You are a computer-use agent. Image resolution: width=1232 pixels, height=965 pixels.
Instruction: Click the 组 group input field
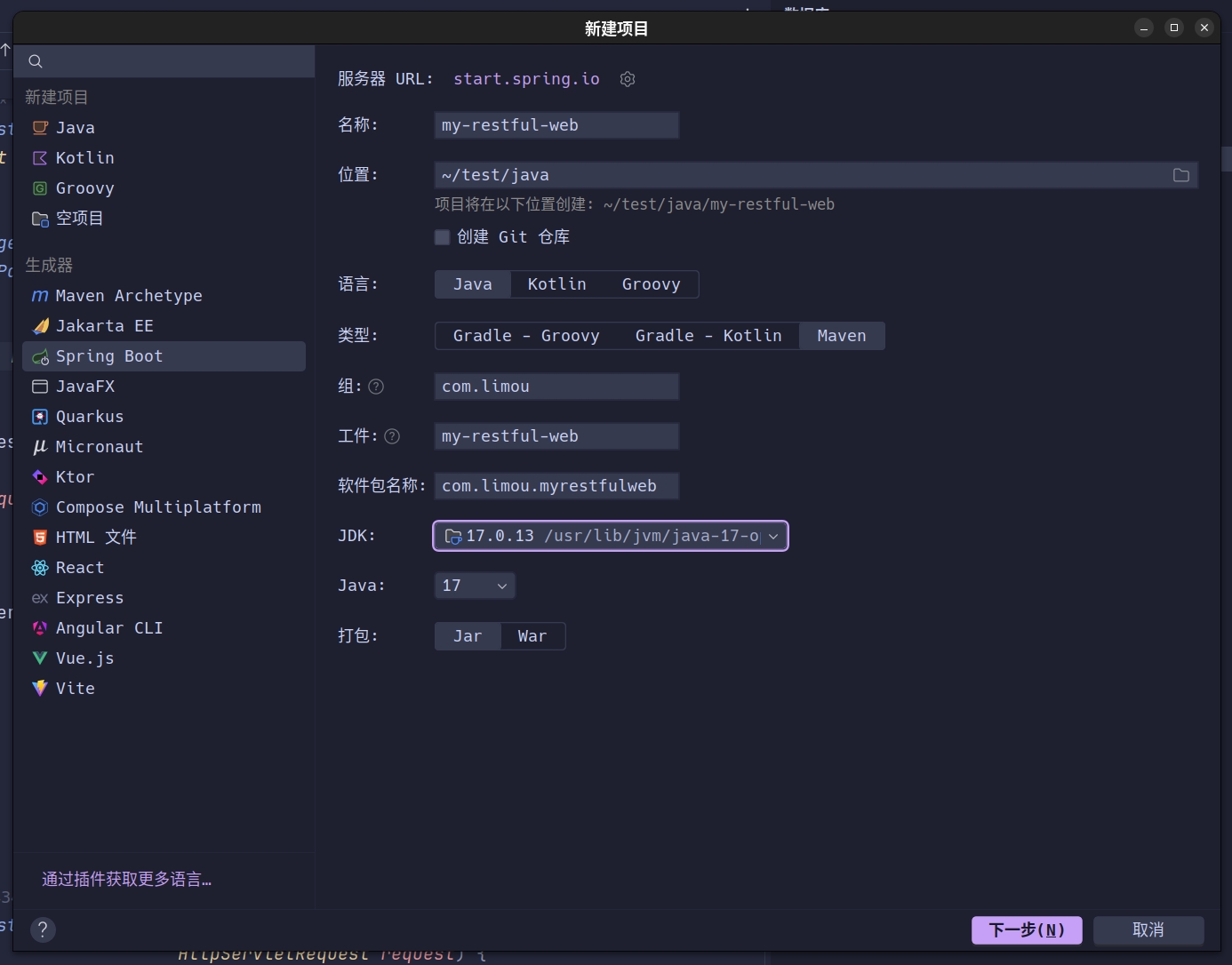click(556, 387)
